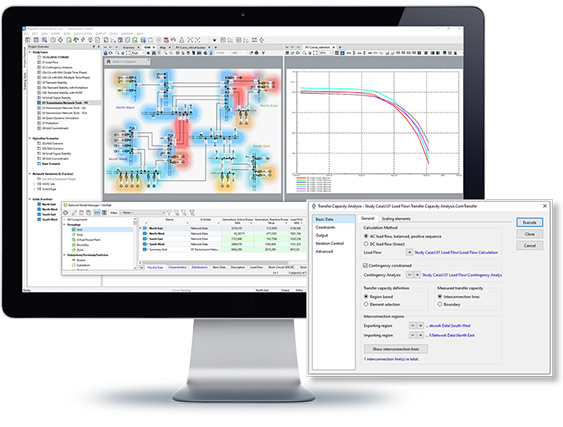Open the Load Flow Calculation link
The width and height of the screenshot is (563, 427).
click(x=456, y=252)
